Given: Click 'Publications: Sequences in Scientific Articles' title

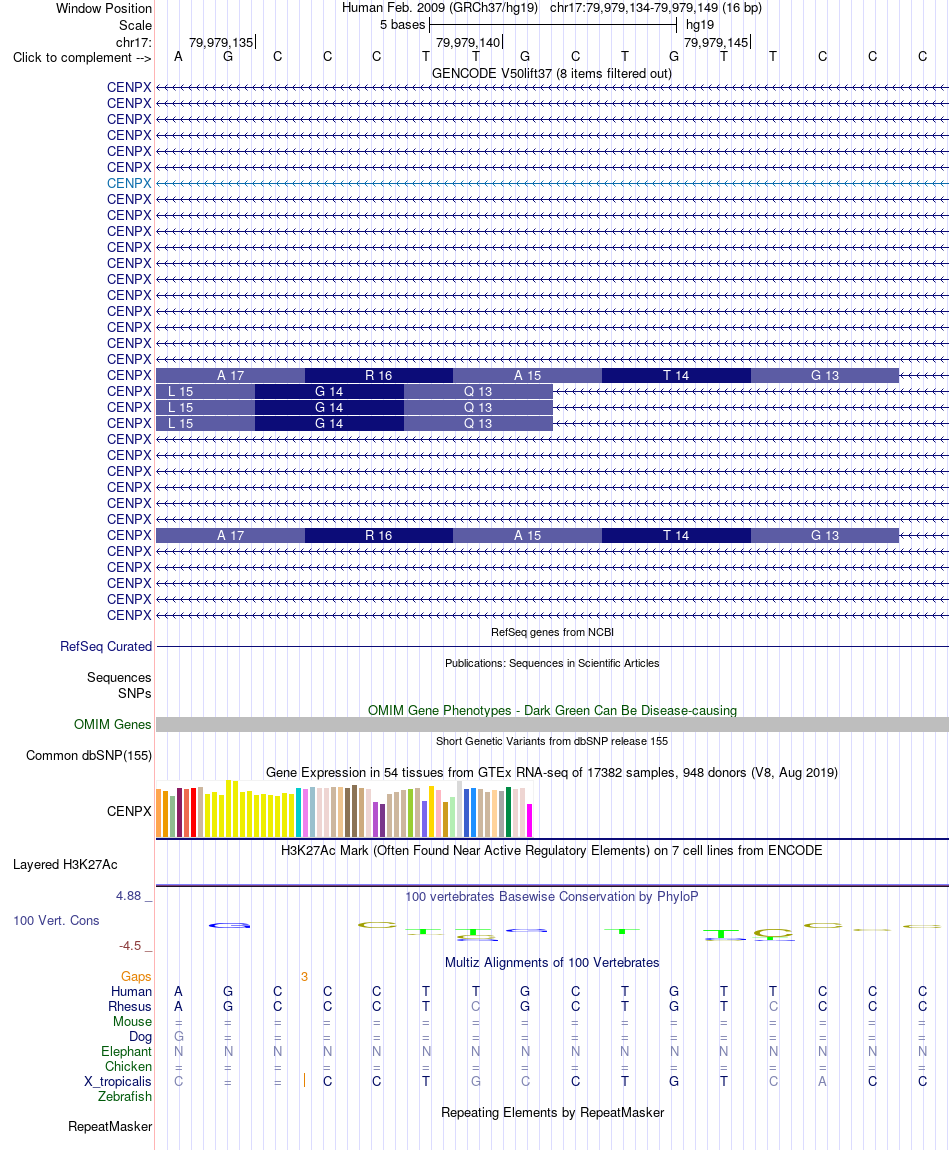Looking at the screenshot, I should pos(552,663).
